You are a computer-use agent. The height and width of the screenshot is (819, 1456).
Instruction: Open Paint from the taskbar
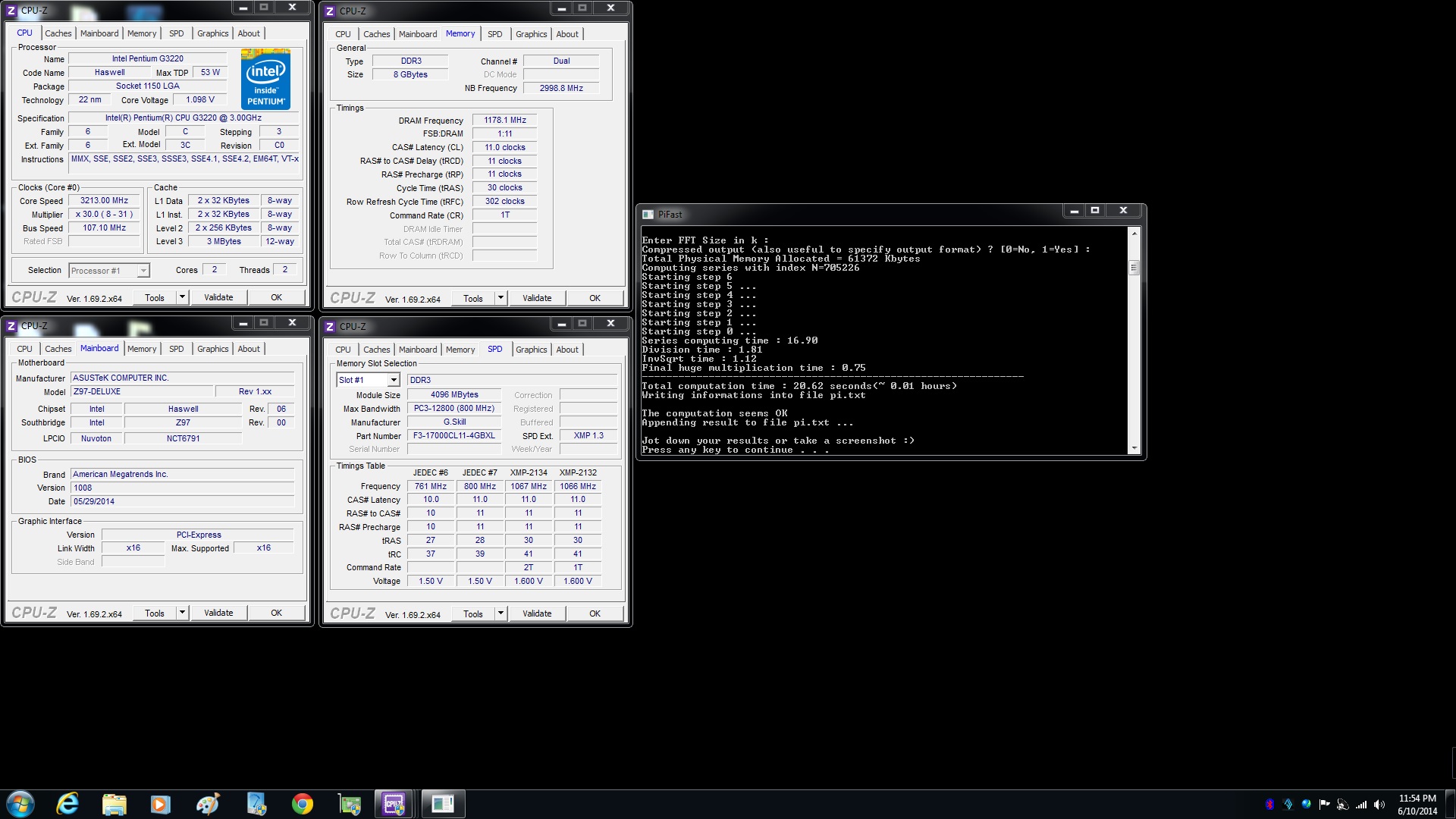[207, 804]
